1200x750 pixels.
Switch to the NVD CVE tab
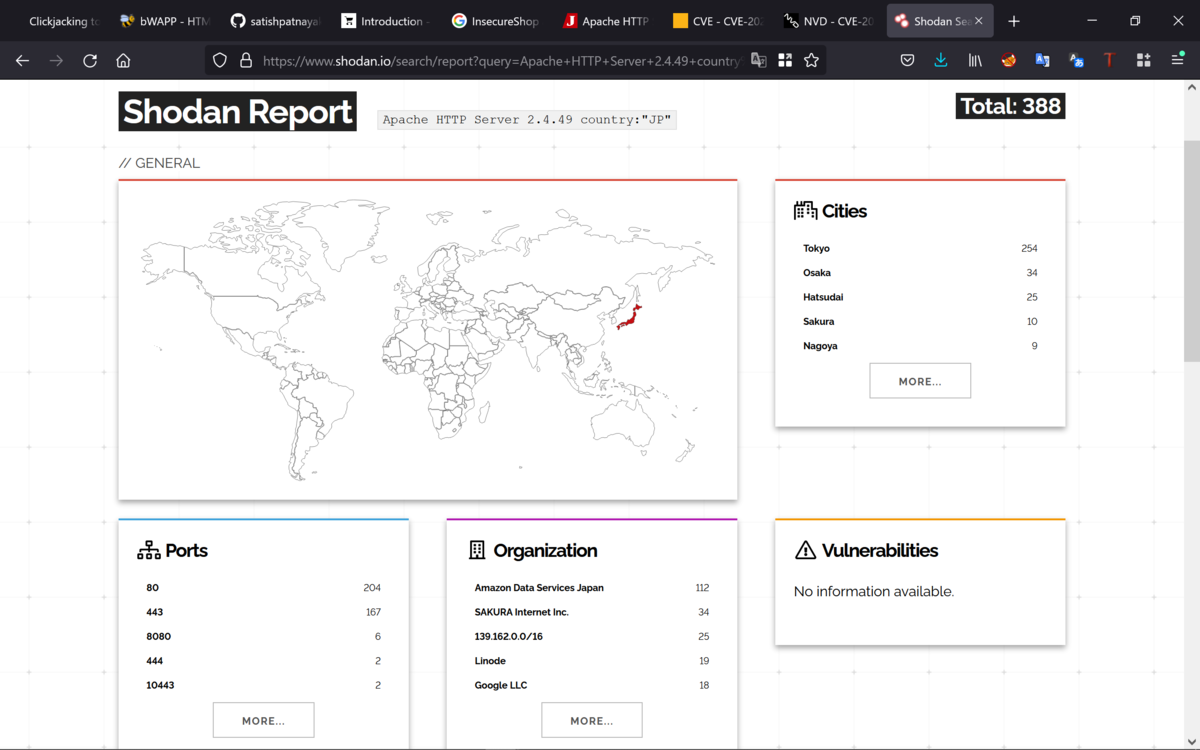pos(828,21)
